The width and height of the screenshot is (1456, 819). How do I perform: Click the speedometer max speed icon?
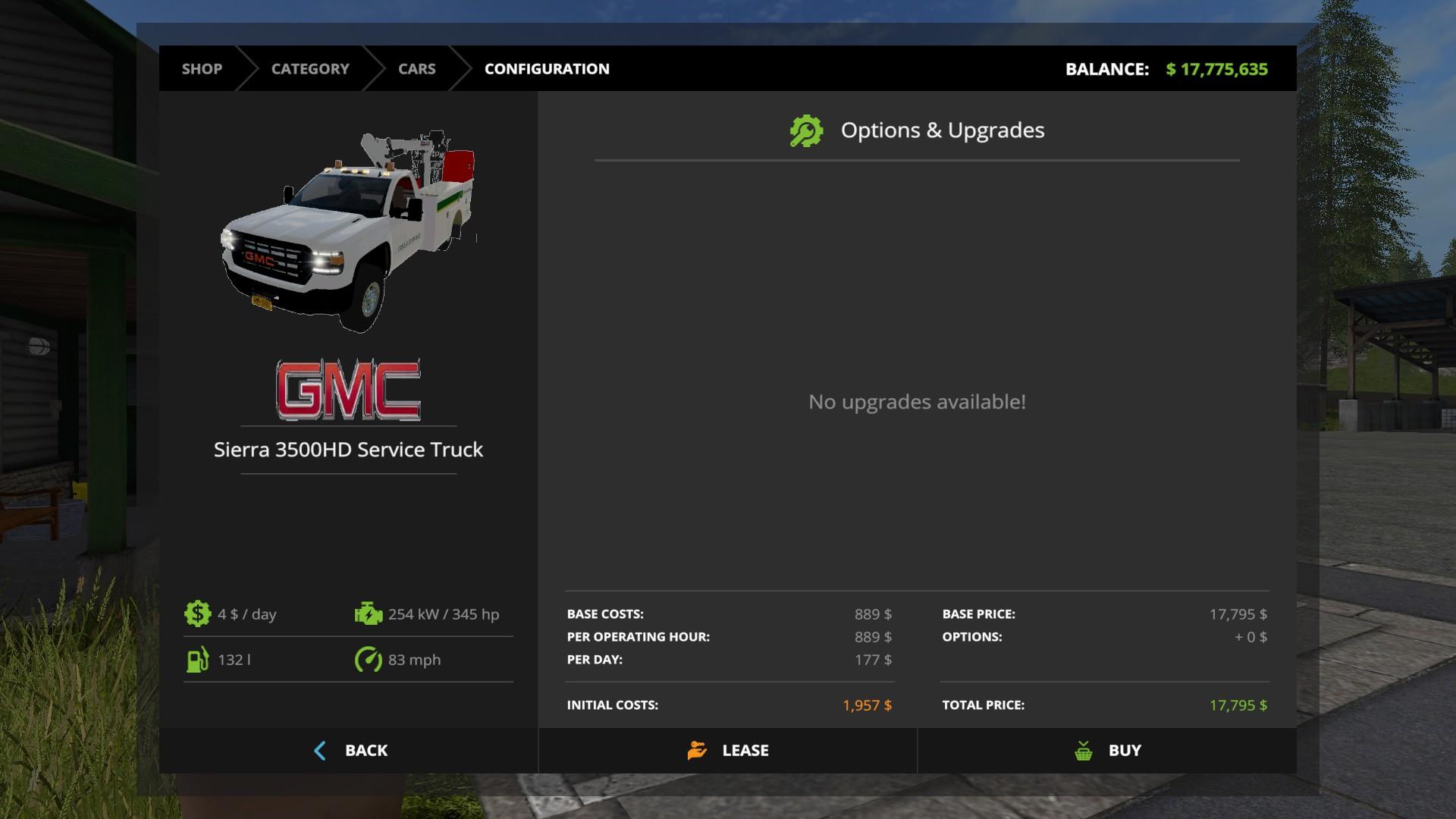tap(369, 659)
